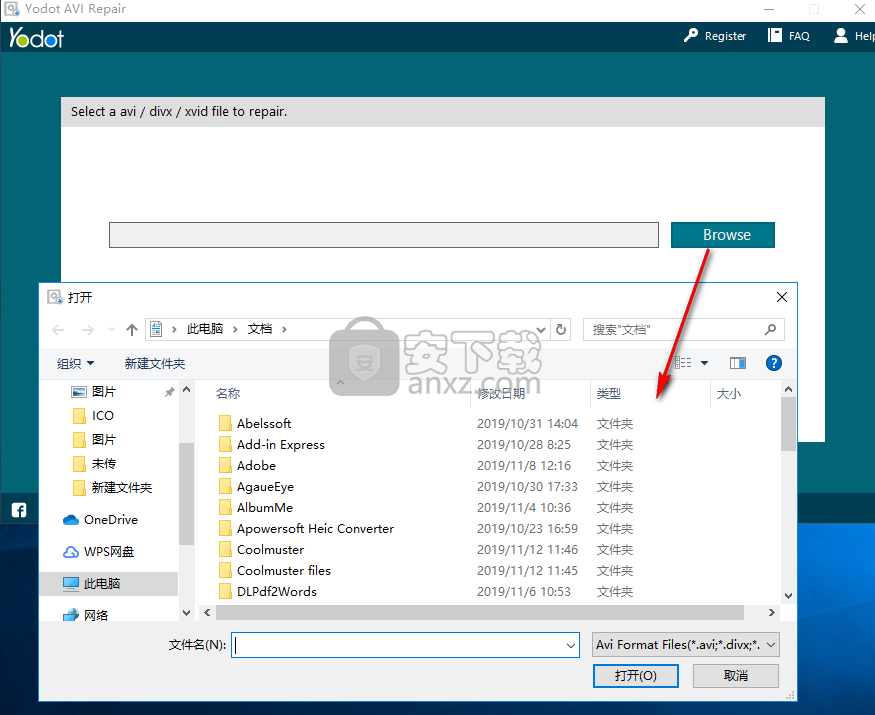Click the Browse button

point(723,234)
